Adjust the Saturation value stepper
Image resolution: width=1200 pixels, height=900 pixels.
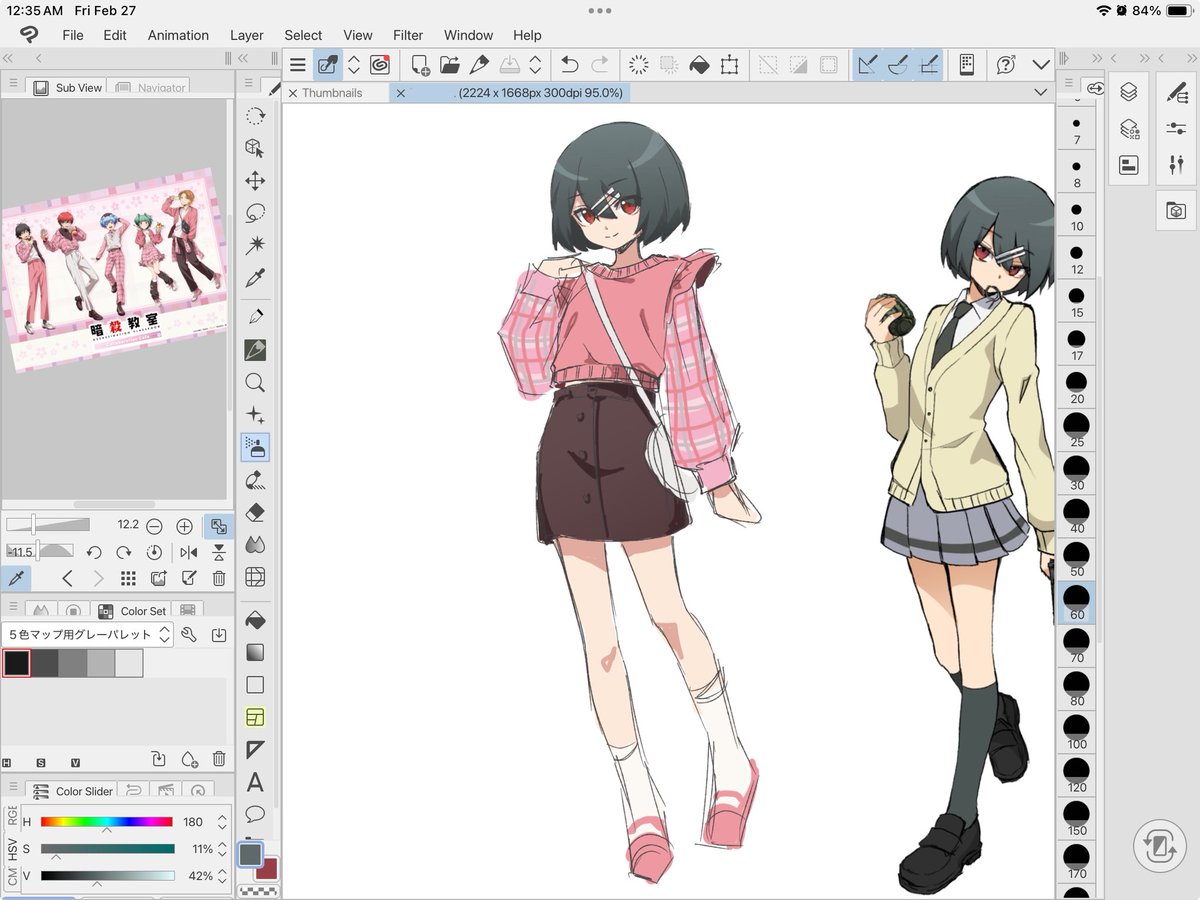pyautogui.click(x=222, y=849)
